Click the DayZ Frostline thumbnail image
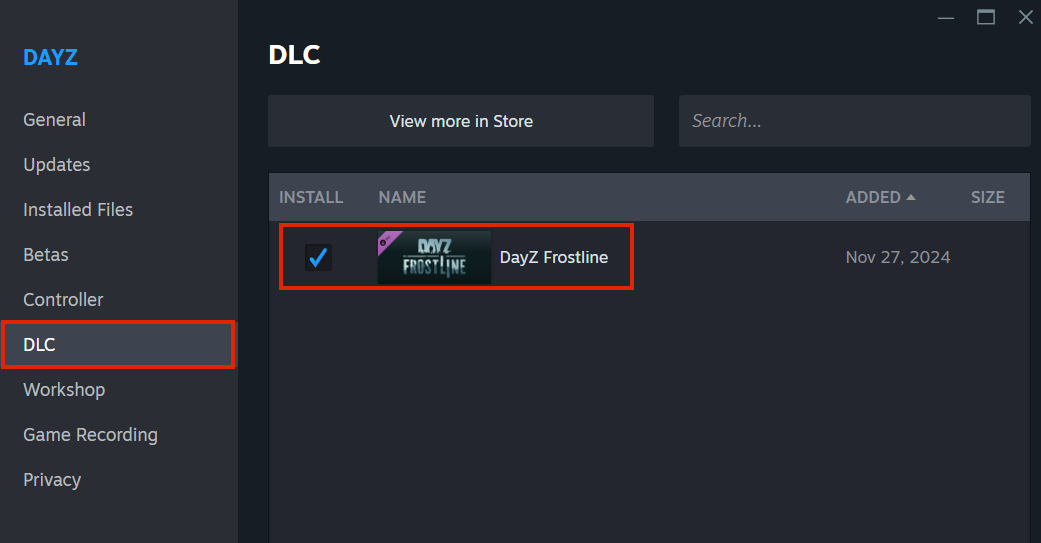The image size is (1041, 543). pos(434,258)
